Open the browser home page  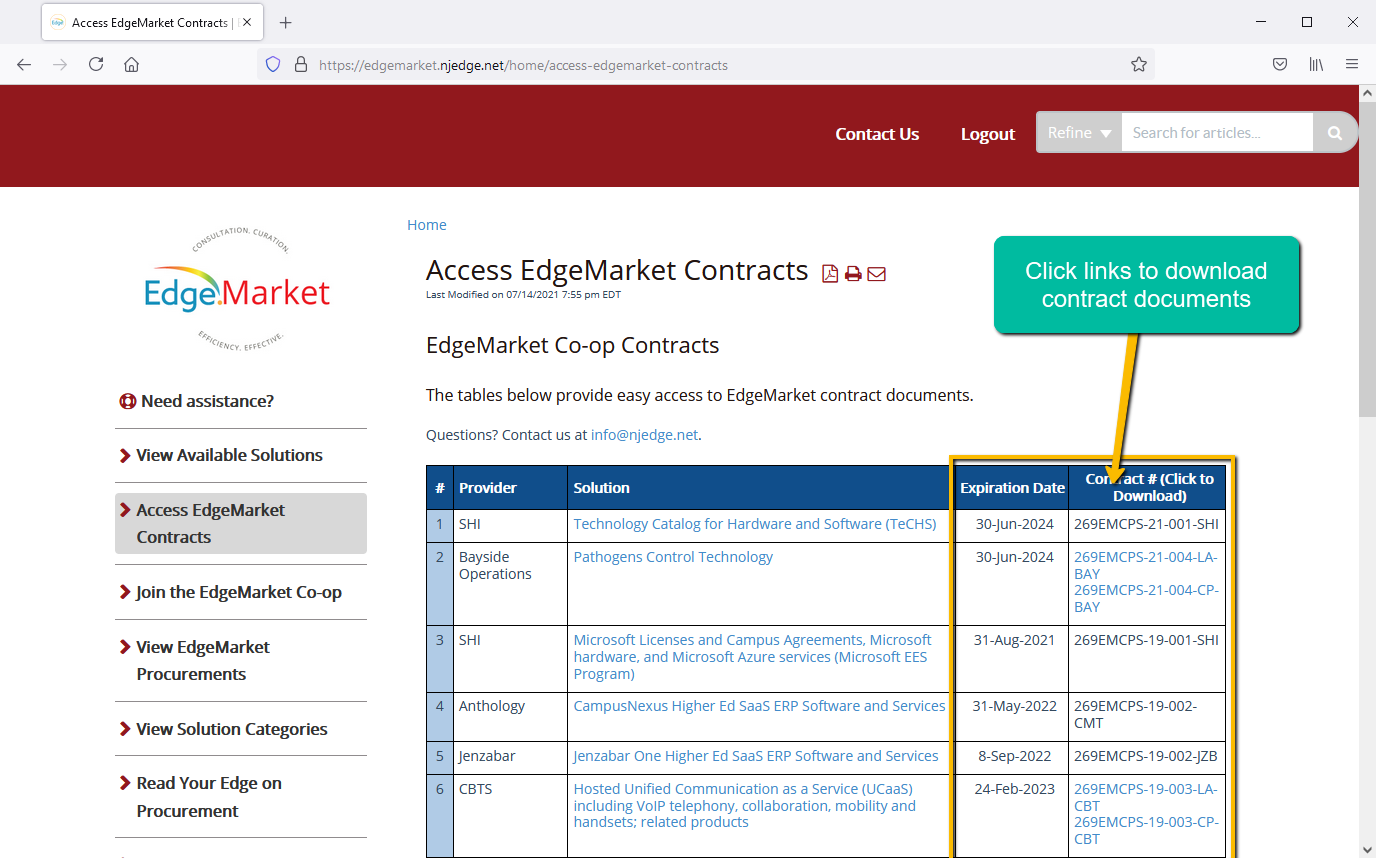[x=131, y=64]
